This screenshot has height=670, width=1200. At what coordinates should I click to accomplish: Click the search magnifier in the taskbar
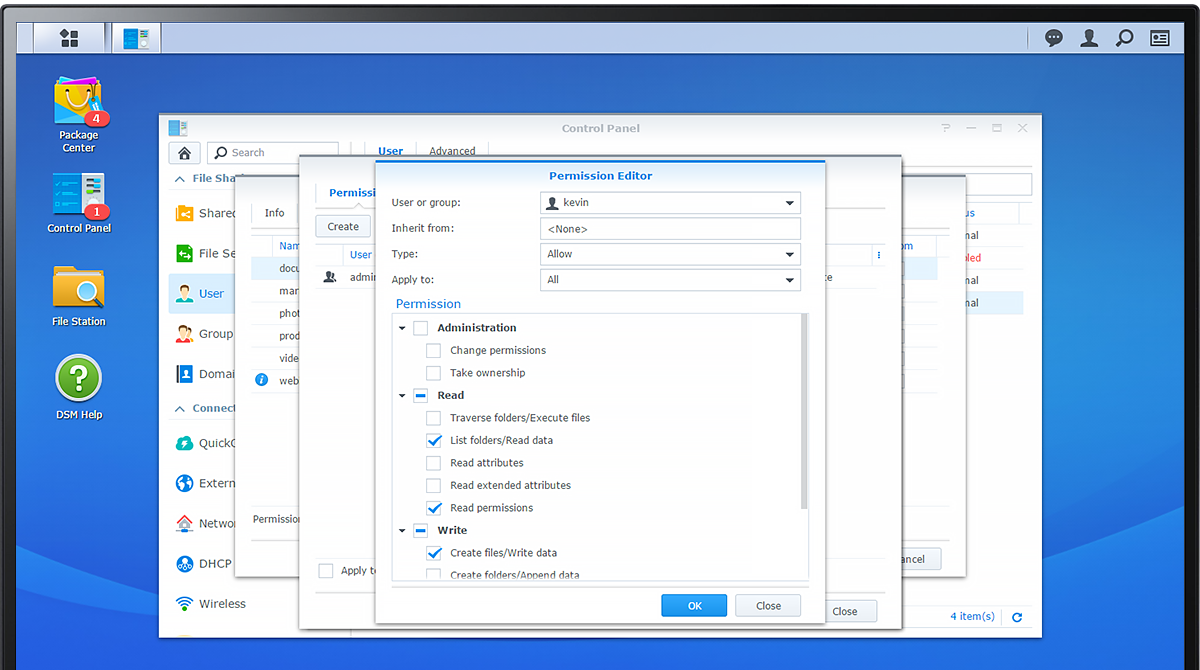tap(1124, 37)
